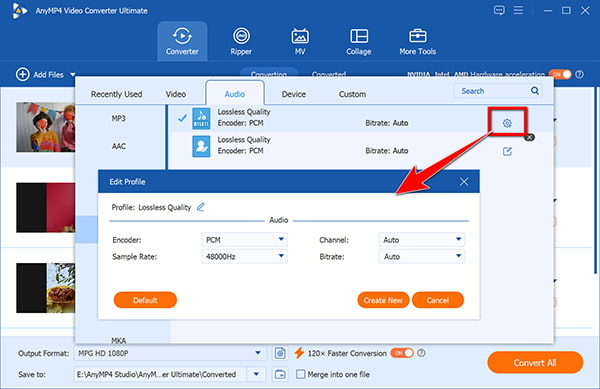The image size is (600, 389).
Task: Select MKA in format list
Action: [119, 340]
